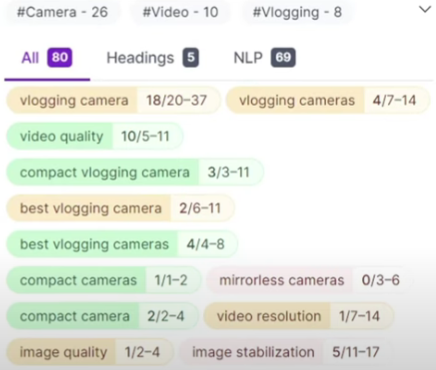Screen dimensions: 436x370
Task: Click the 'best vlogging camera' keyword chip
Action: click(x=120, y=208)
